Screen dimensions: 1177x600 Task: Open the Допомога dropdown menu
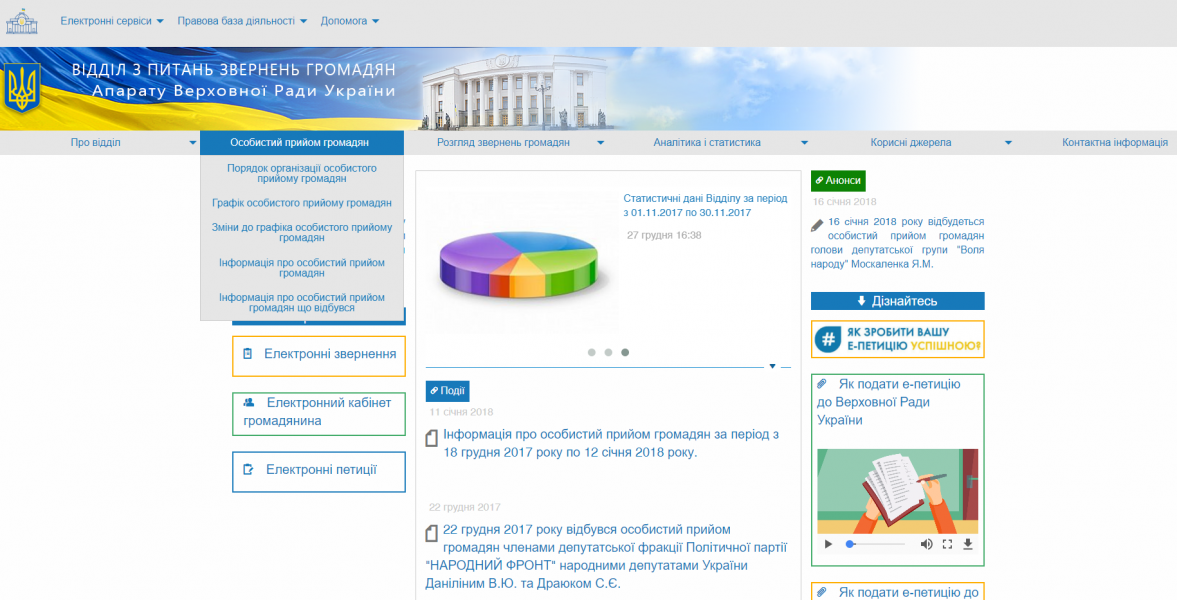[350, 21]
